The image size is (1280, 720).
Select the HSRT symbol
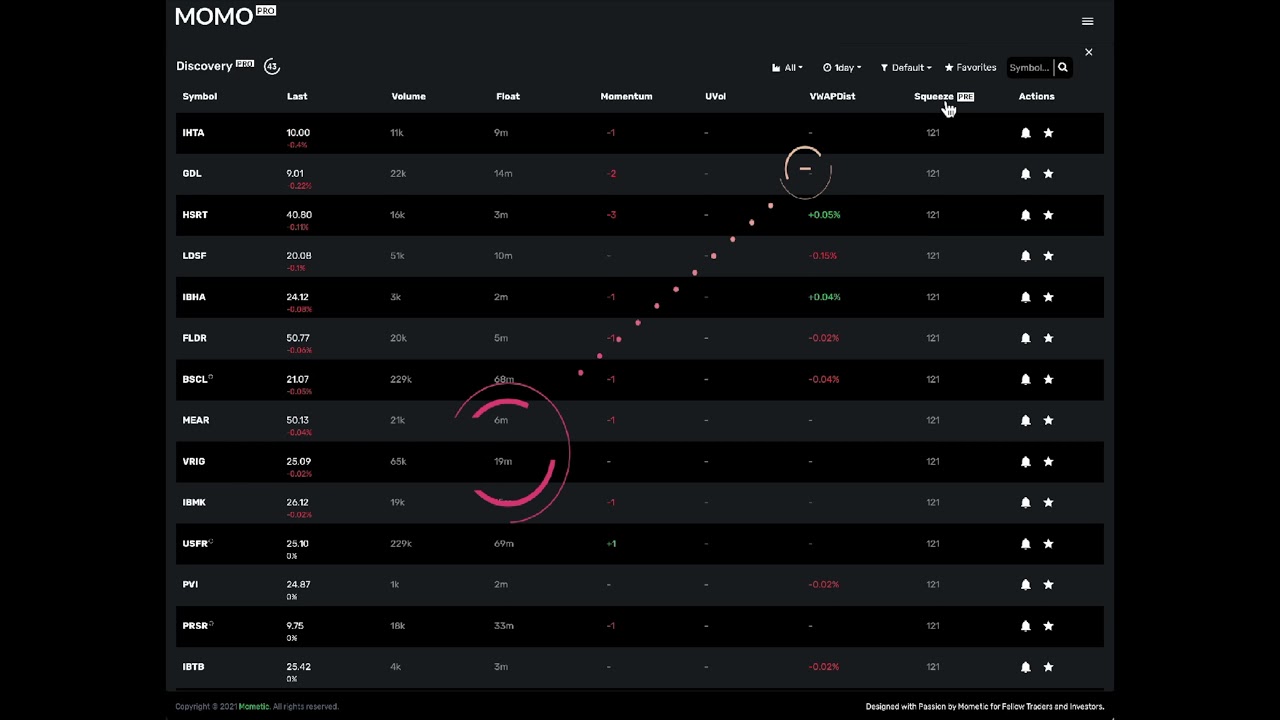point(195,215)
